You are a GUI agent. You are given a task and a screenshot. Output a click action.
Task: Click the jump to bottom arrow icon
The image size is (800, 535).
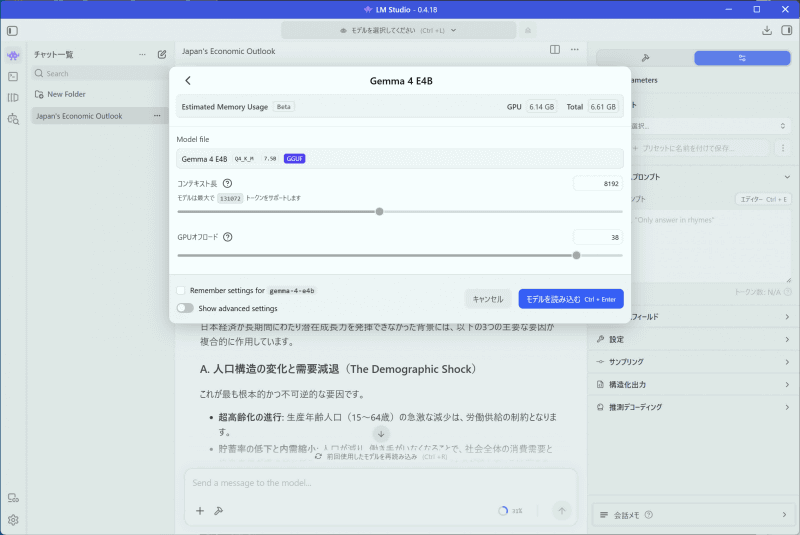pyautogui.click(x=381, y=434)
